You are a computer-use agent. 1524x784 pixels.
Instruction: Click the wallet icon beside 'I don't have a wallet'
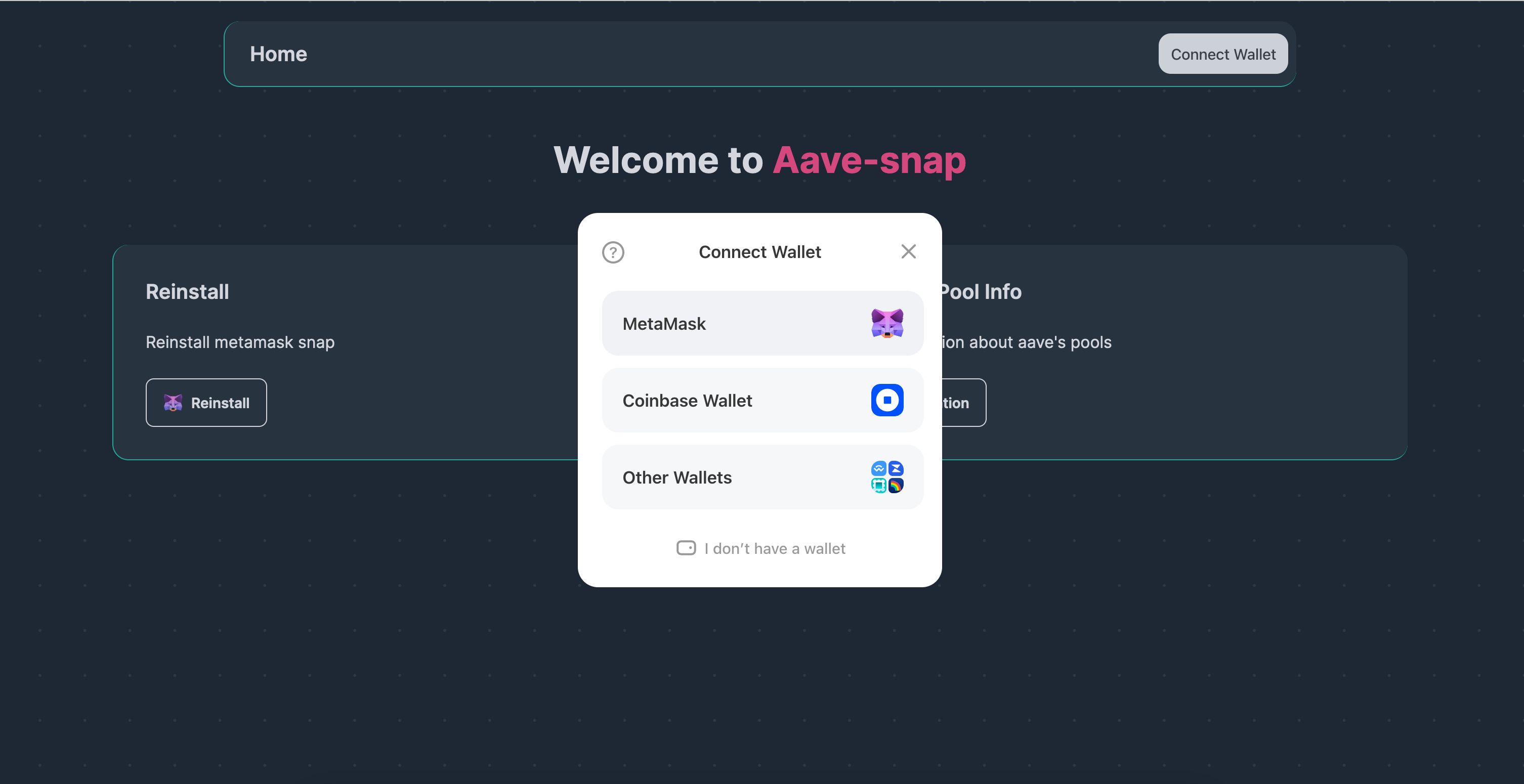686,548
